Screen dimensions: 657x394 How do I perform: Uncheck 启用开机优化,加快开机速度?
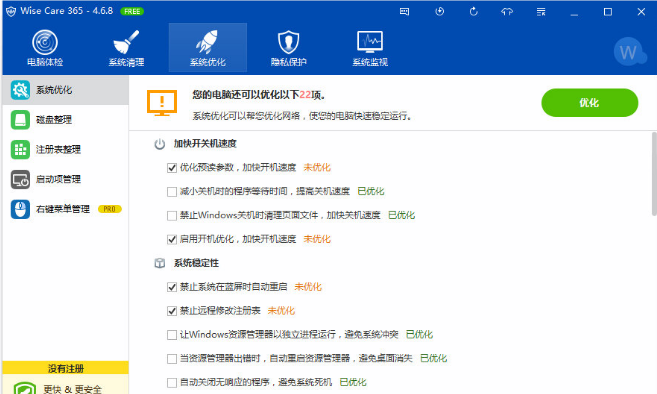(x=172, y=239)
